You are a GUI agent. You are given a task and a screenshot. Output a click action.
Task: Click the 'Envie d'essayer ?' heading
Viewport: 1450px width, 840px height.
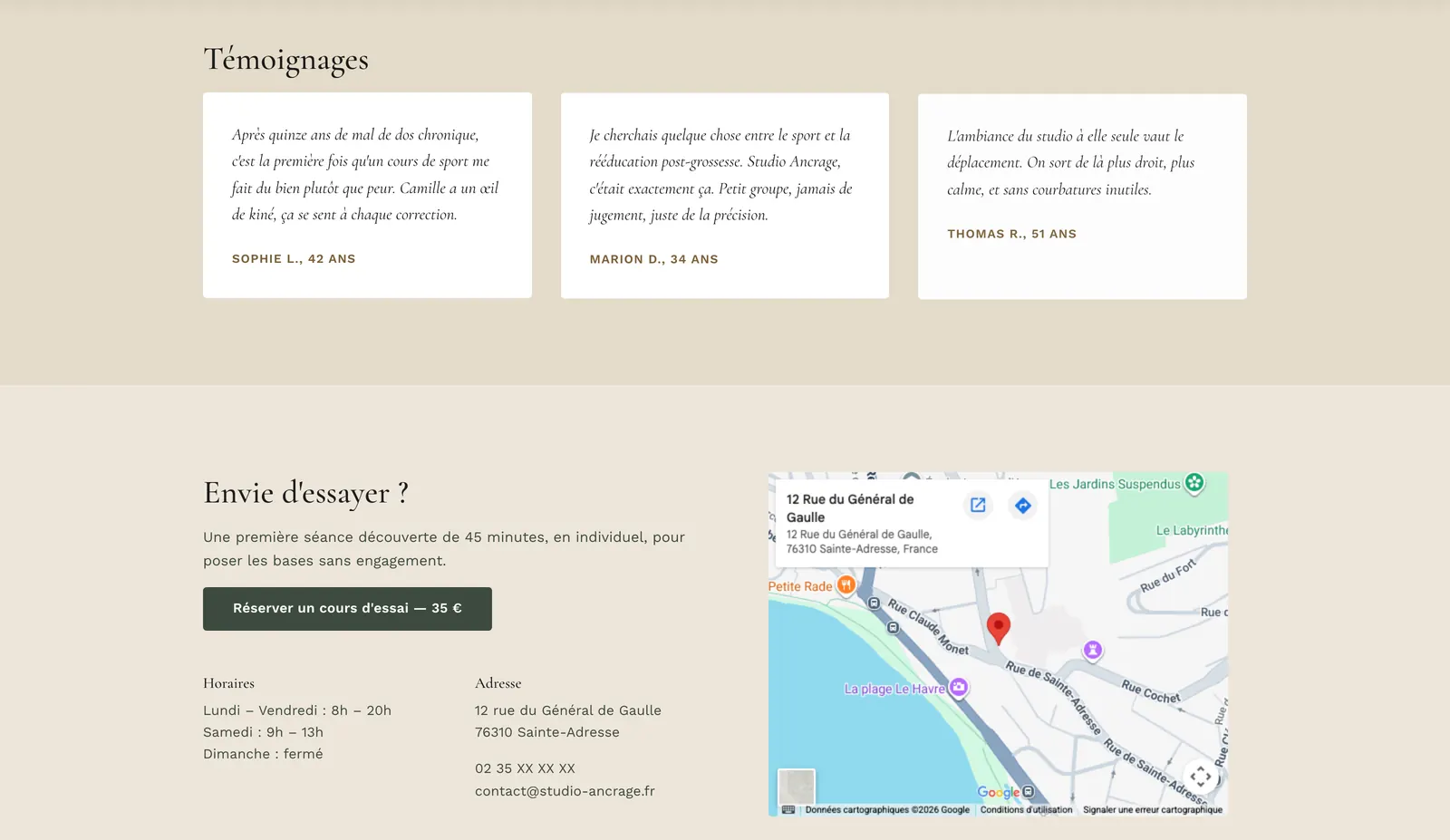pos(306,493)
